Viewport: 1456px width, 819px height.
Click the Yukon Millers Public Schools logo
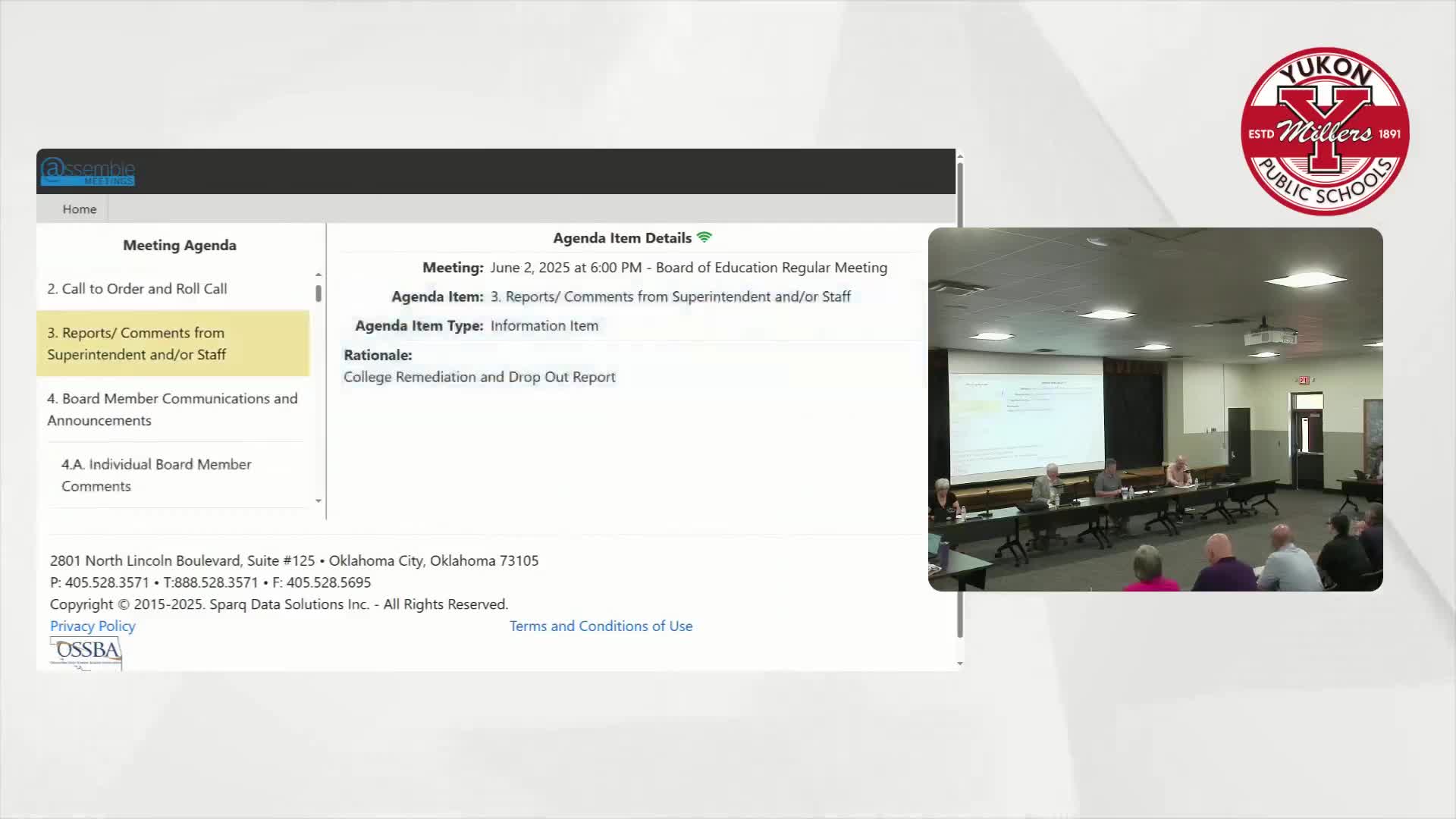pyautogui.click(x=1325, y=132)
